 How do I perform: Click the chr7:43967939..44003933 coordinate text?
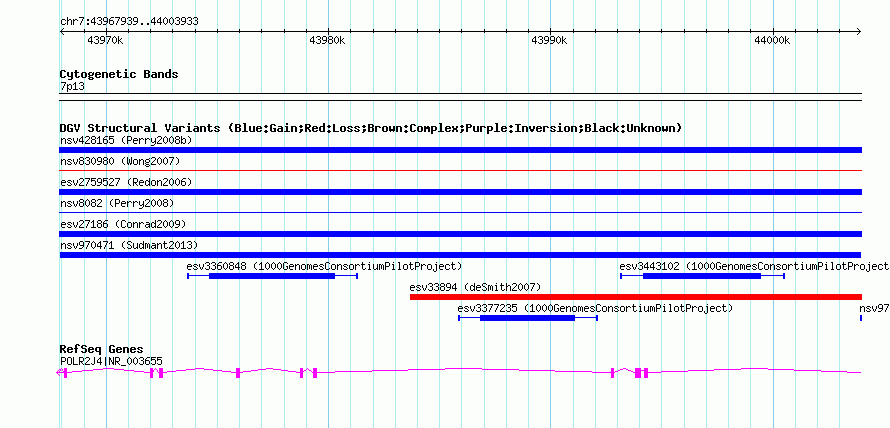point(129,22)
